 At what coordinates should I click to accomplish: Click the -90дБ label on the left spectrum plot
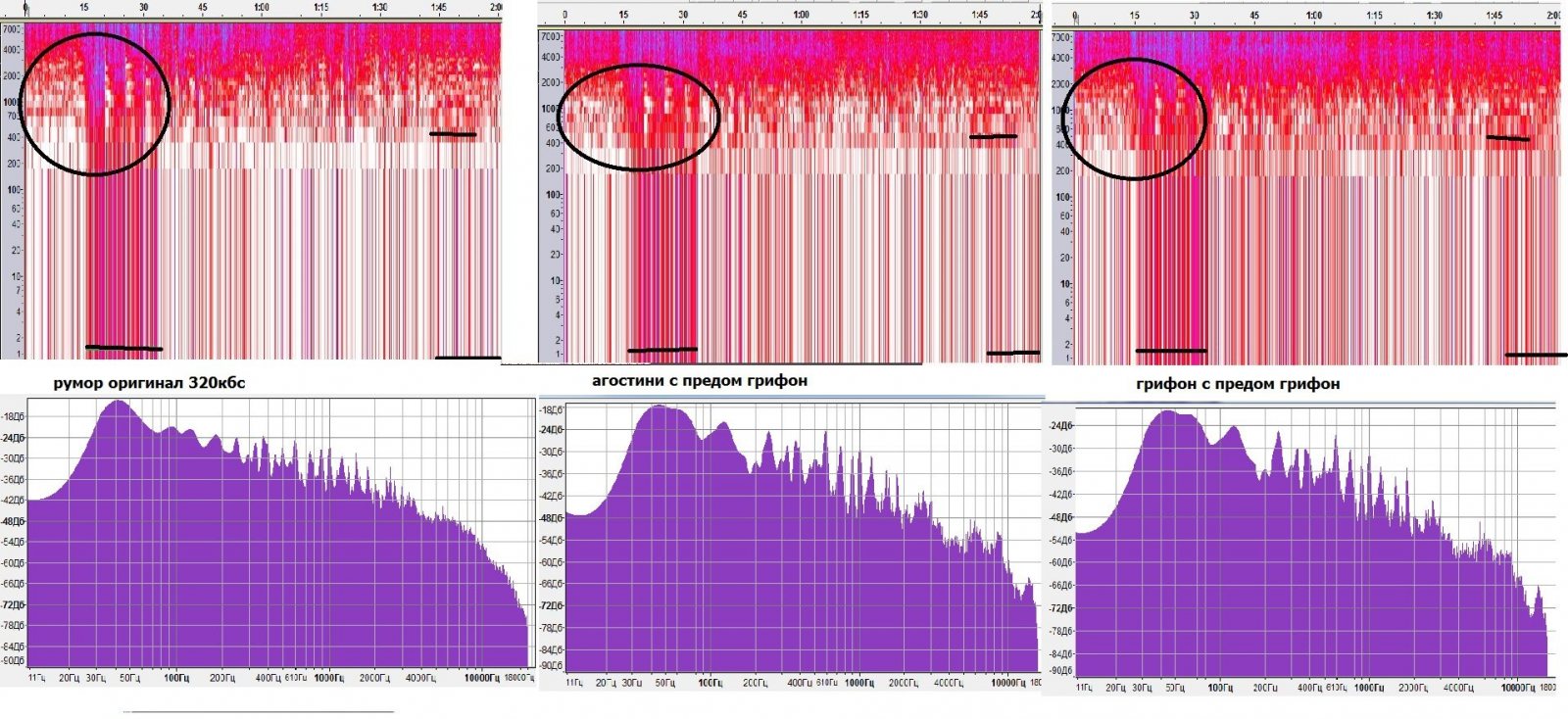[13, 659]
